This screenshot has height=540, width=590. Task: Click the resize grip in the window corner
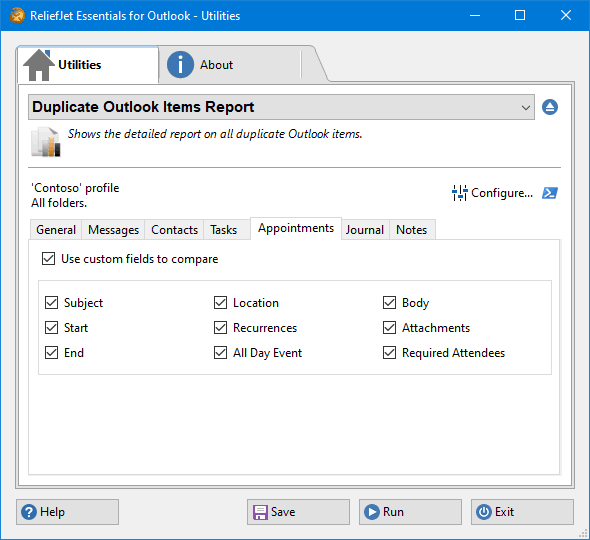pyautogui.click(x=583, y=532)
